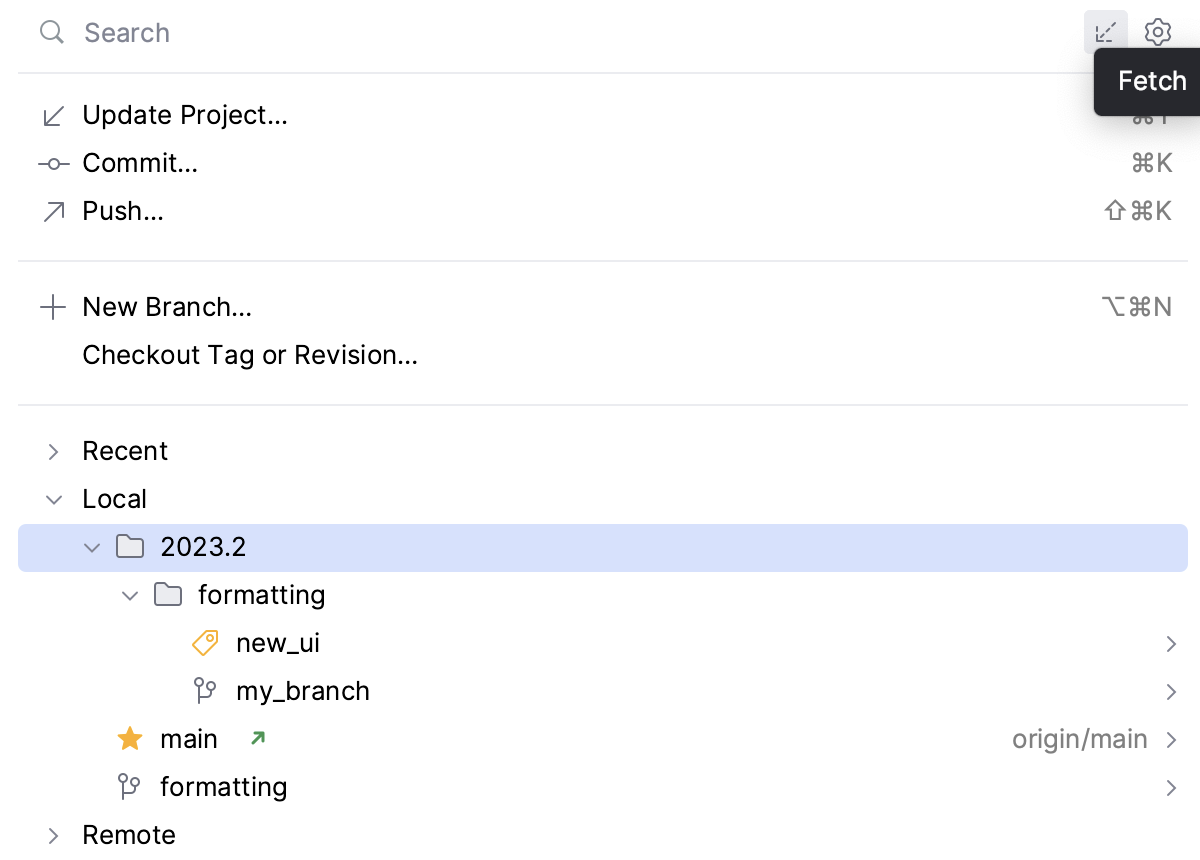Expand the Remote branches group
The image size is (1200, 860).
pos(54,835)
